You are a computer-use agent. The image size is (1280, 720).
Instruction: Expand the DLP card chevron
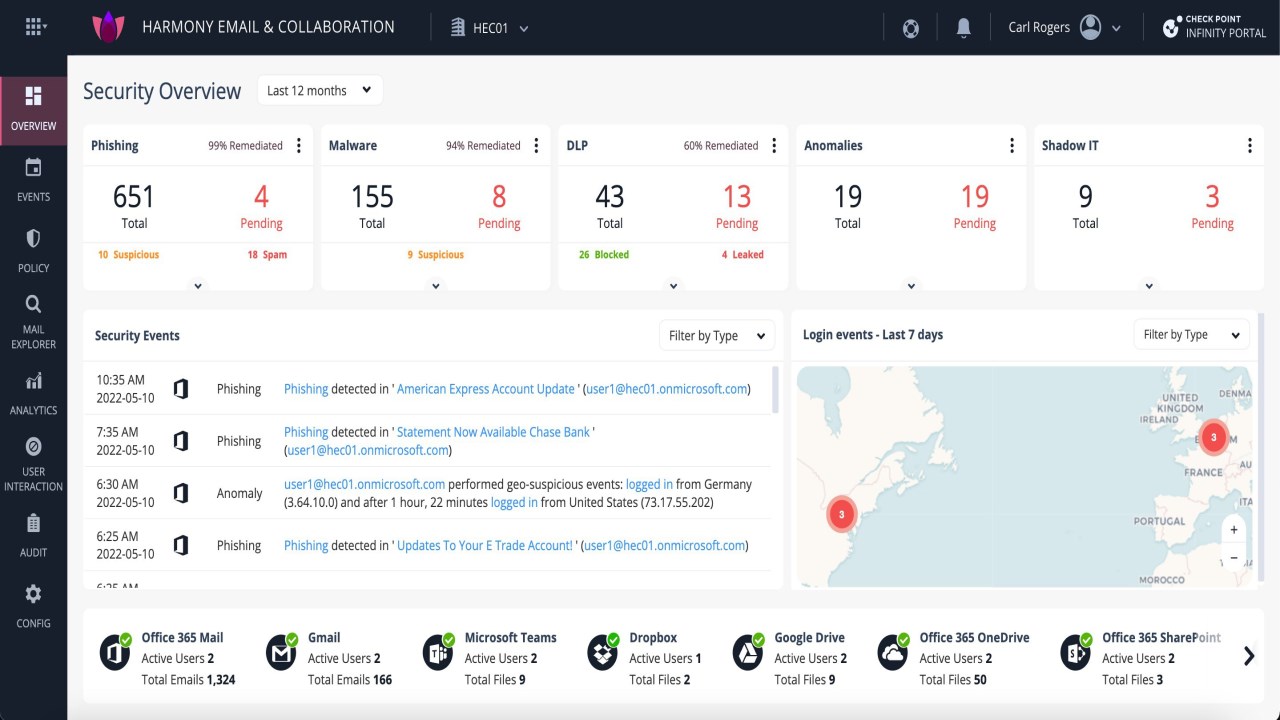pos(673,286)
